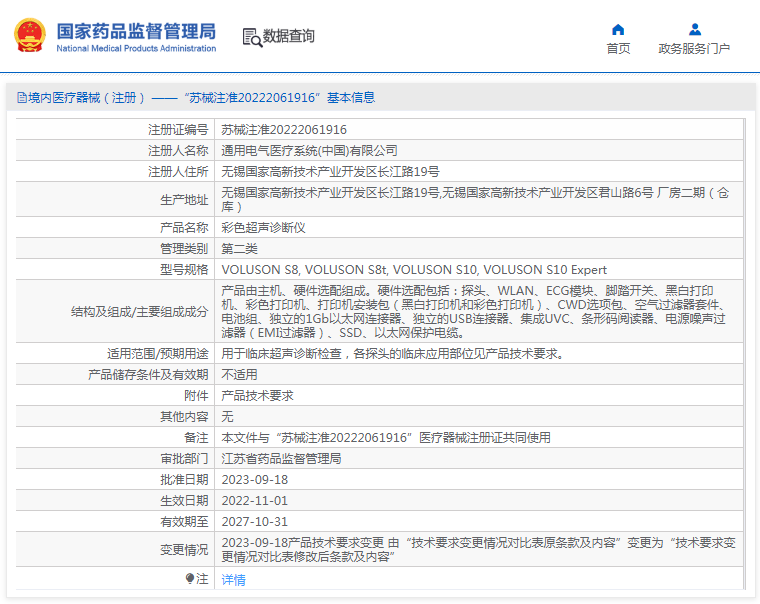Open the 详情 link
This screenshot has width=760, height=604.
point(234,579)
